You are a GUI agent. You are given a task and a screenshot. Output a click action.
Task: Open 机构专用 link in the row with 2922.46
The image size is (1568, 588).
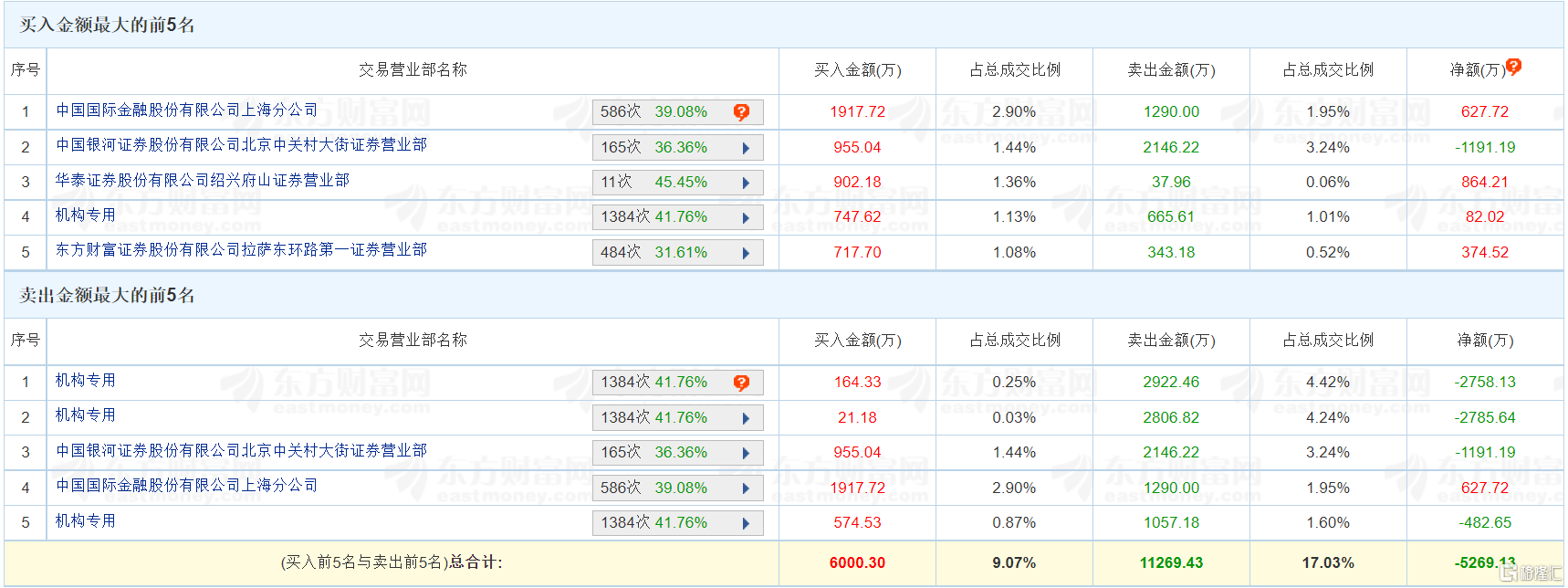(86, 380)
